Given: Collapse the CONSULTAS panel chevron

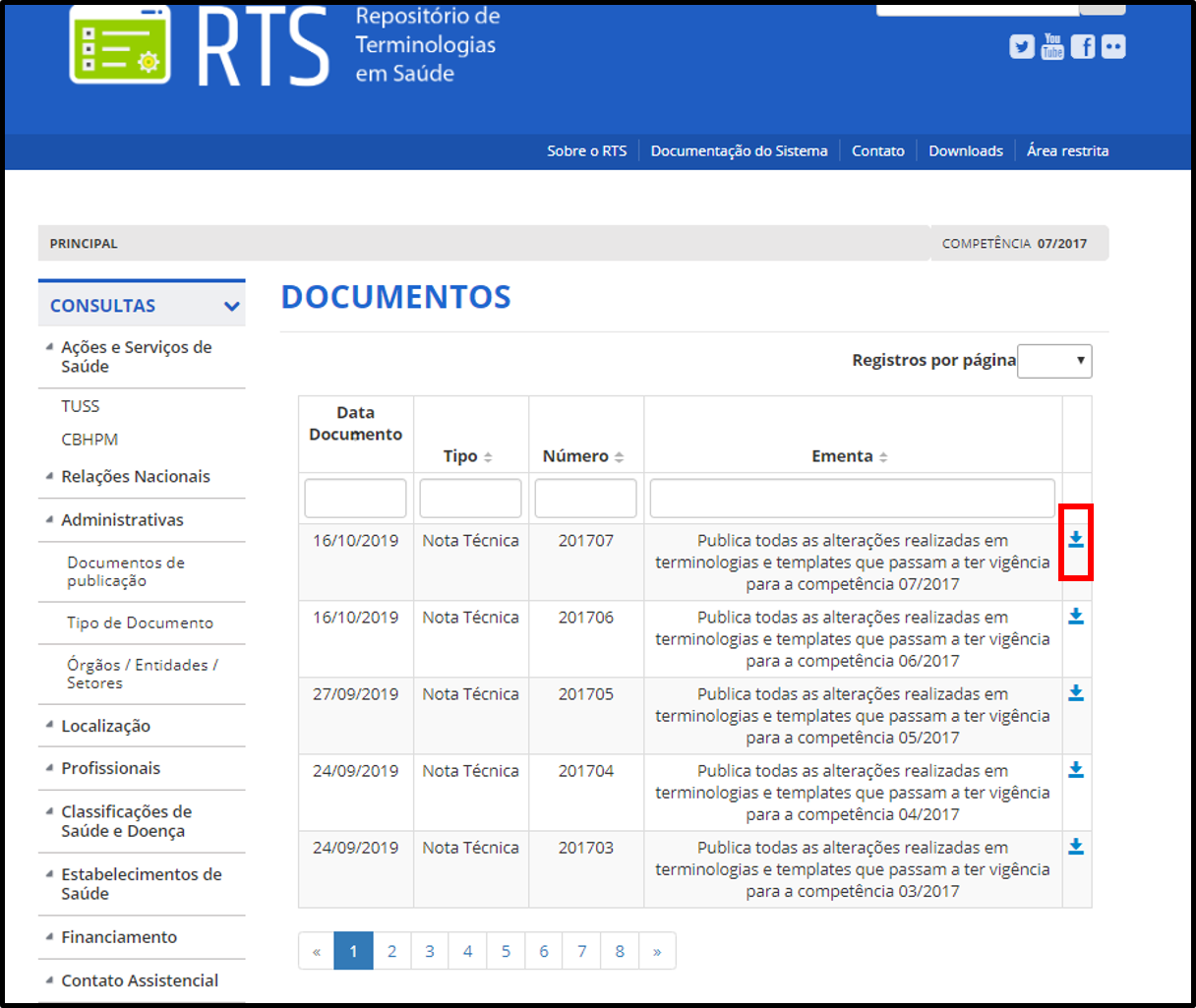Looking at the screenshot, I should 232,305.
